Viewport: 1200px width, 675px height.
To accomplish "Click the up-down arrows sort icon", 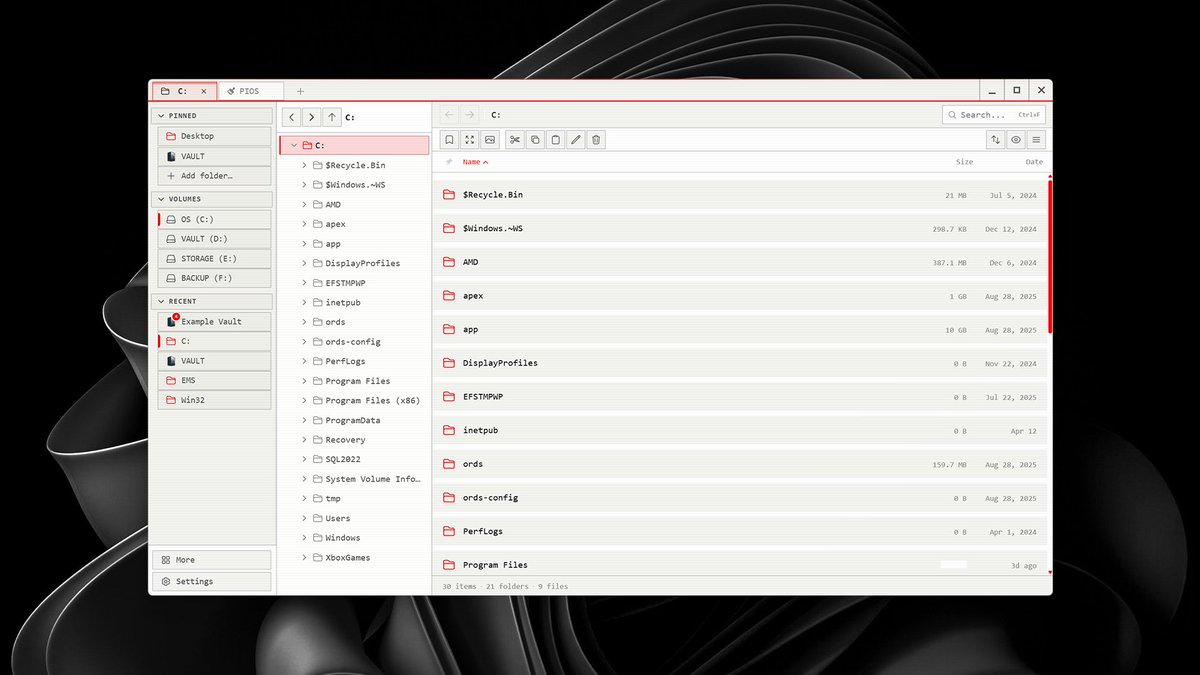I will [x=995, y=140].
